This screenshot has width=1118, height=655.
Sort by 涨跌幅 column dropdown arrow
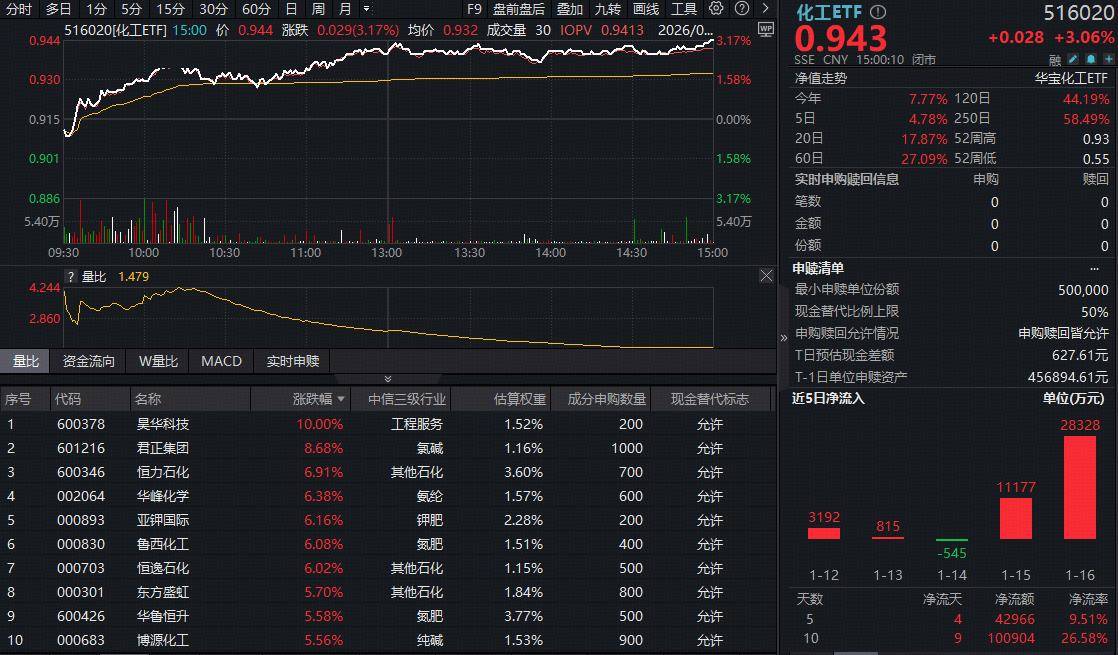click(343, 400)
